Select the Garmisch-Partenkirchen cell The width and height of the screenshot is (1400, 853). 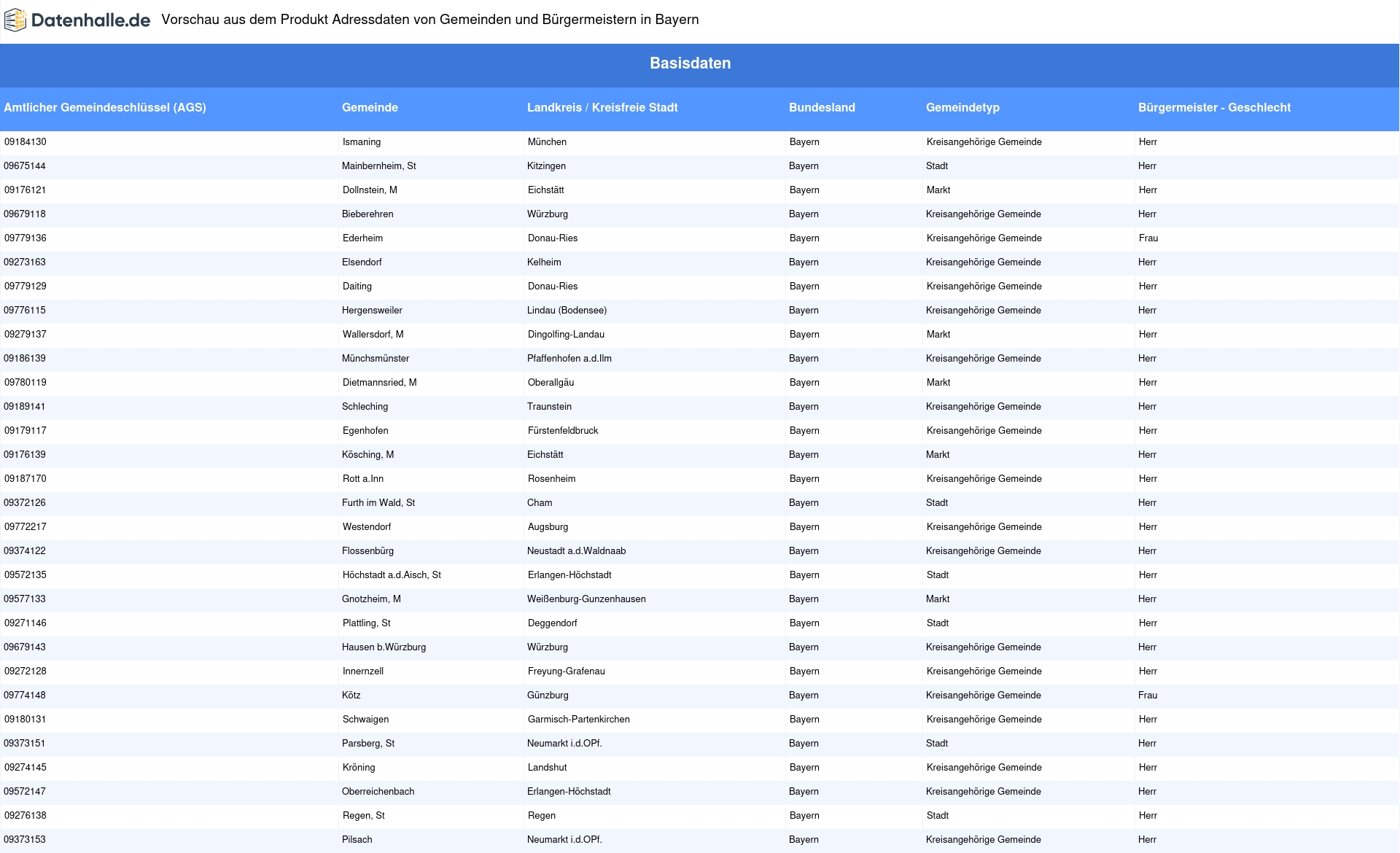[579, 720]
